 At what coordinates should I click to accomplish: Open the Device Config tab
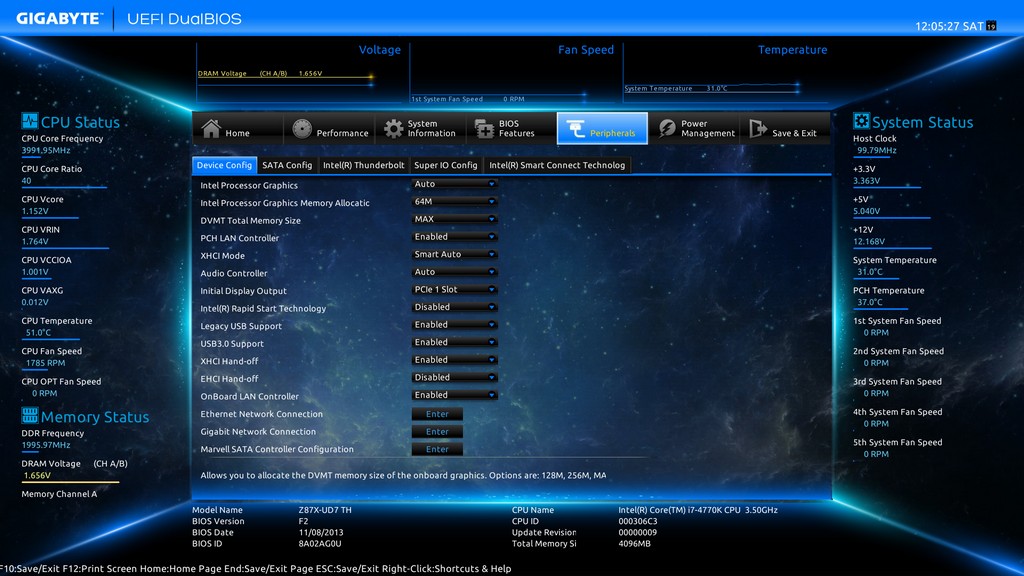click(x=224, y=165)
